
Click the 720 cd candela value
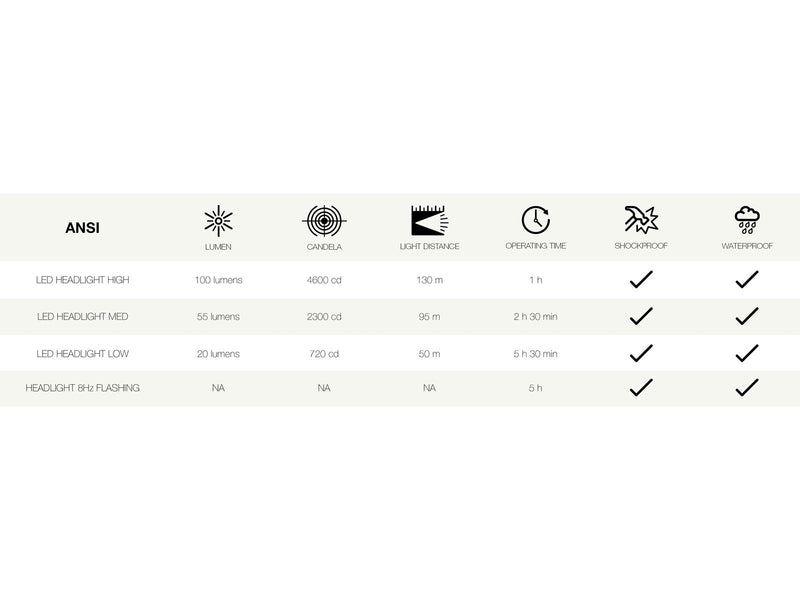324,354
